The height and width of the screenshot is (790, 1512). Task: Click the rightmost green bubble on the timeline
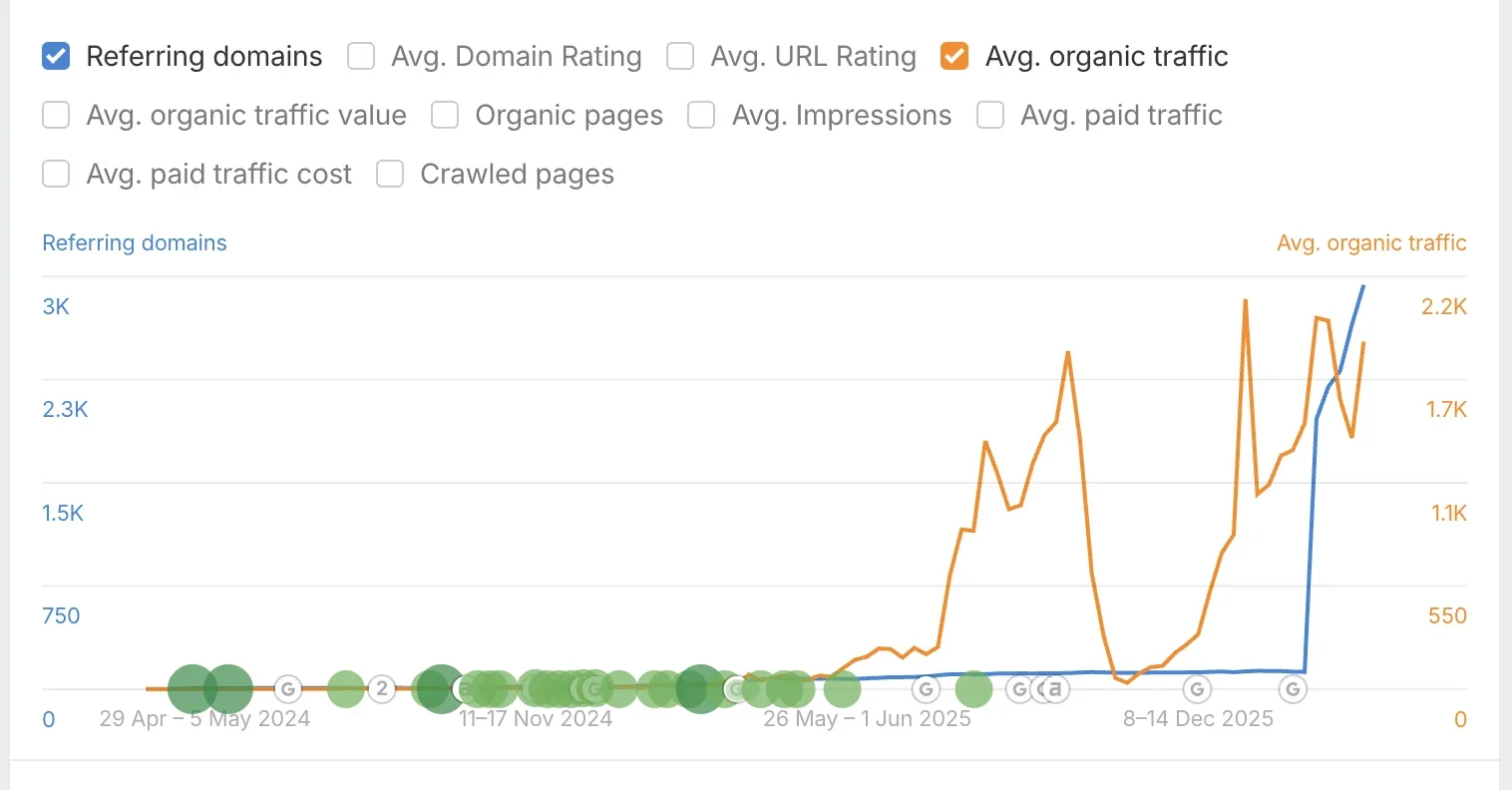pos(973,688)
